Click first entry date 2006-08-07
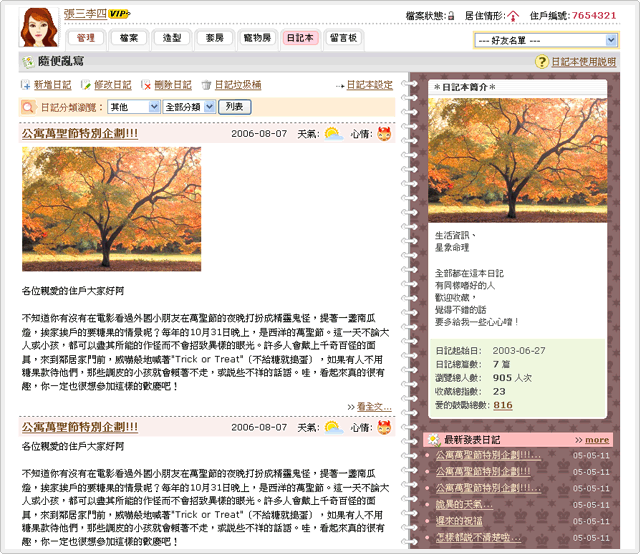The image size is (640, 554). [259, 133]
